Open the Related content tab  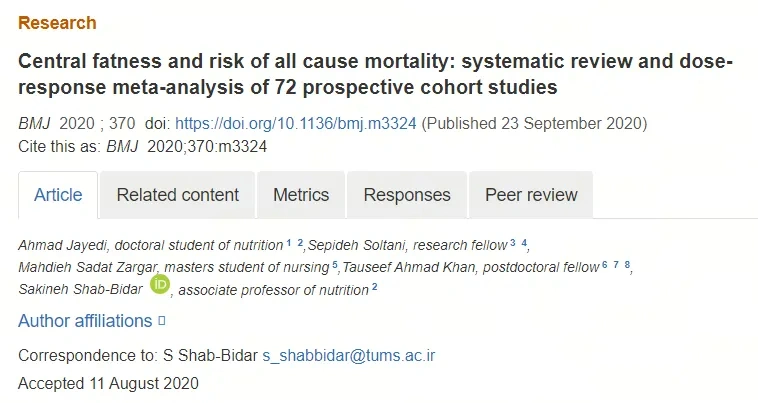[177, 195]
